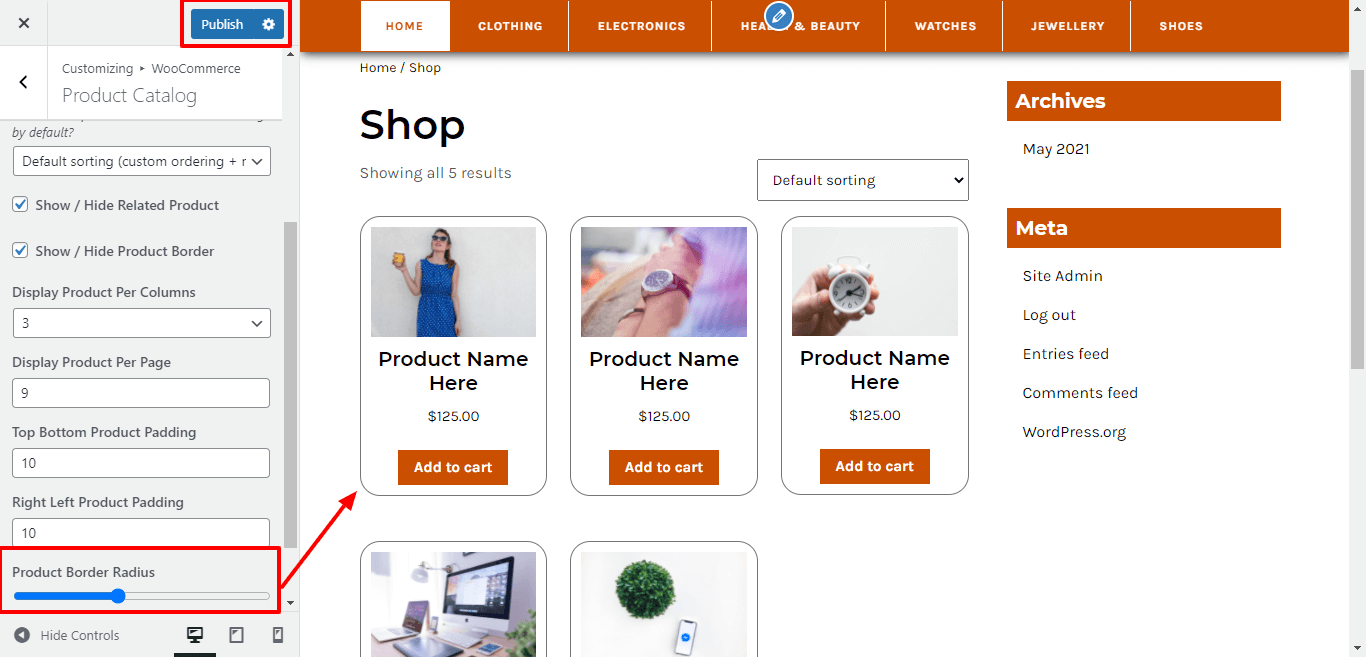
Task: Collapse sidebar with Hide Controls arrow icon
Action: tap(22, 635)
